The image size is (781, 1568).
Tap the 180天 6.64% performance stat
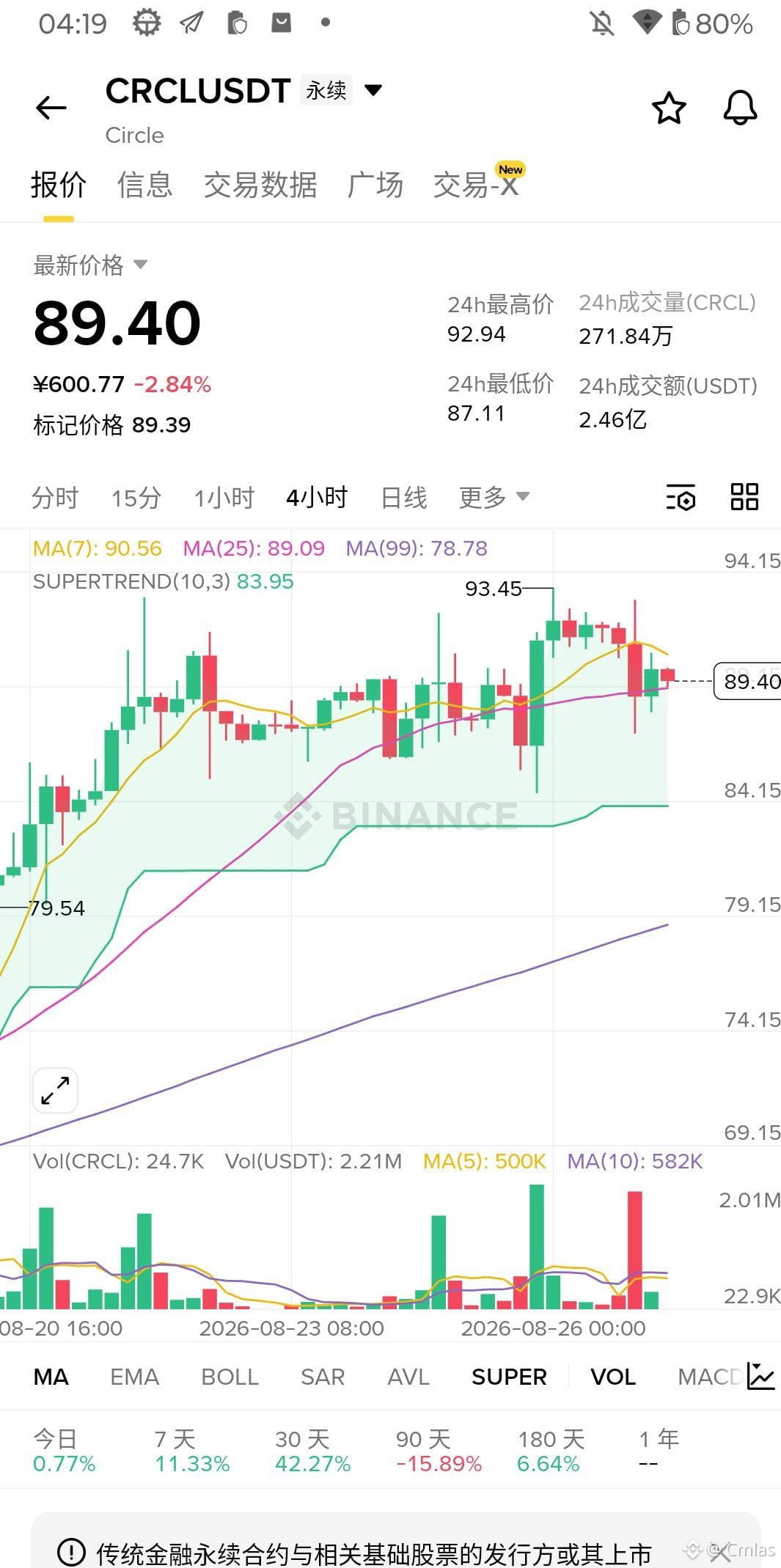551,1451
